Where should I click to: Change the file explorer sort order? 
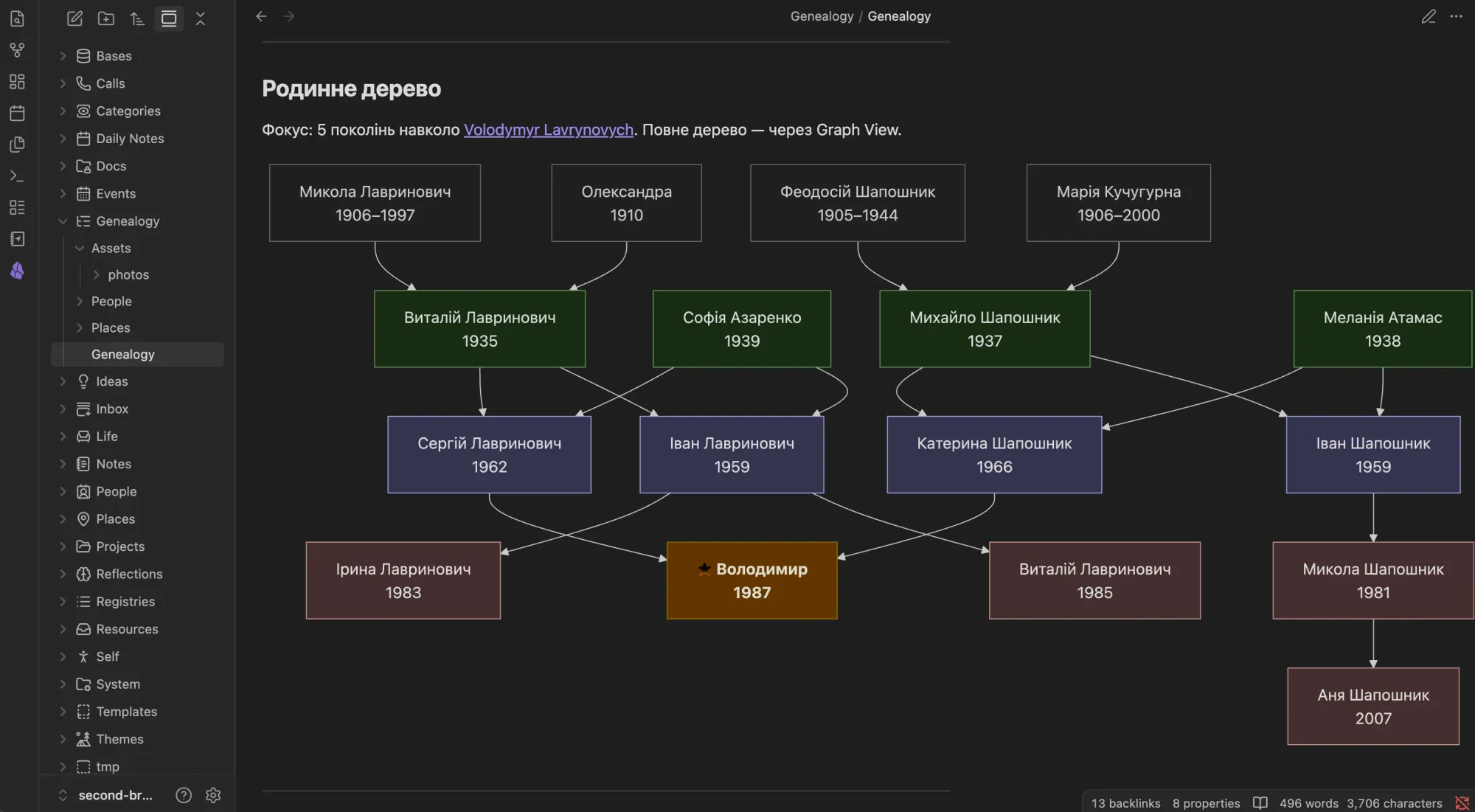(x=137, y=18)
